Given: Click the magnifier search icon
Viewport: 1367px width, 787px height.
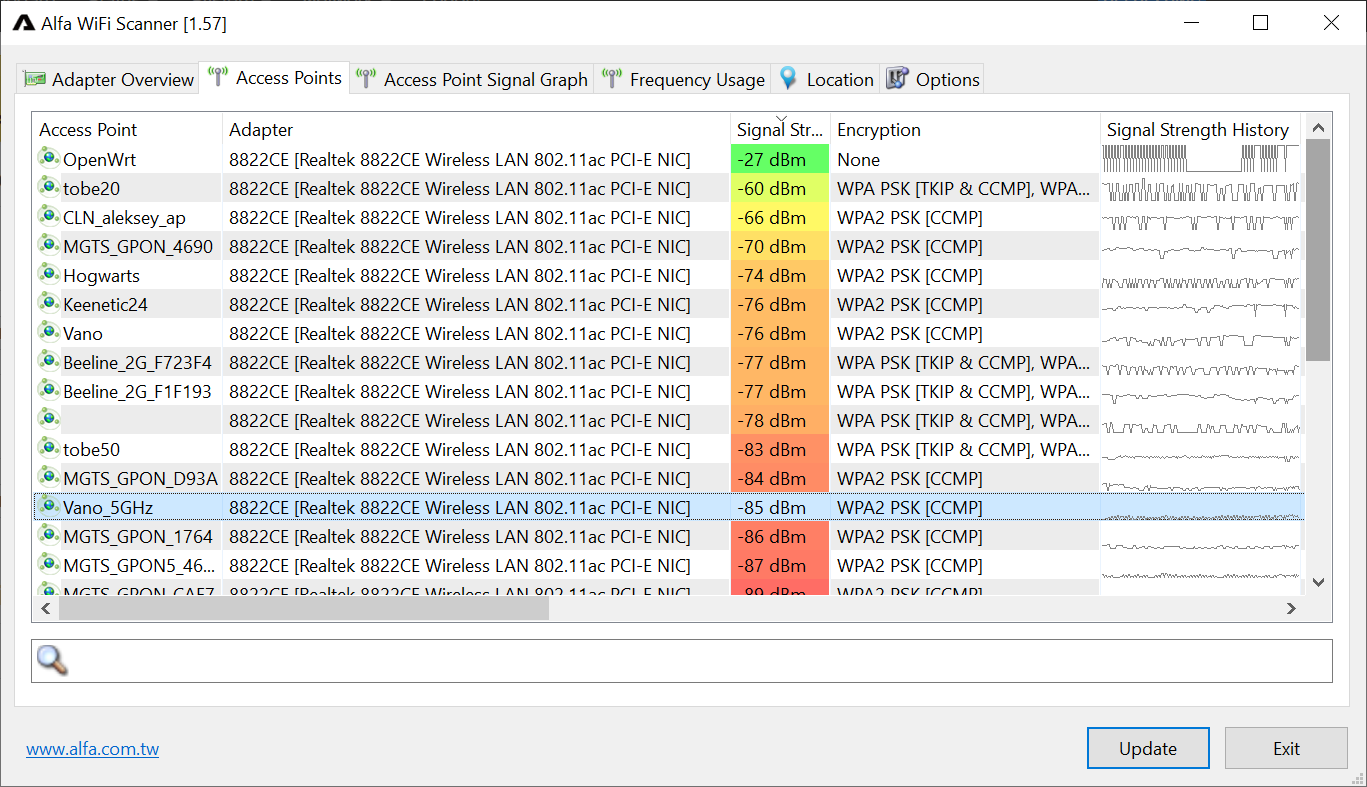Looking at the screenshot, I should tap(52, 660).
